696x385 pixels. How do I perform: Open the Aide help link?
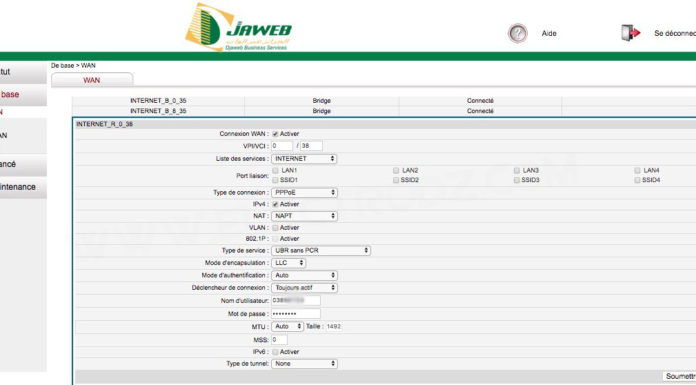point(549,33)
